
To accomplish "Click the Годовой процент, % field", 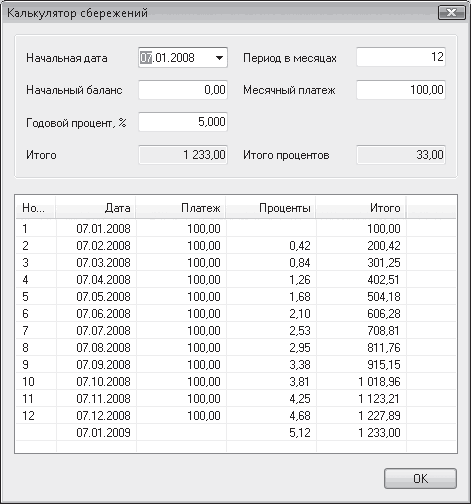I will pyautogui.click(x=183, y=122).
